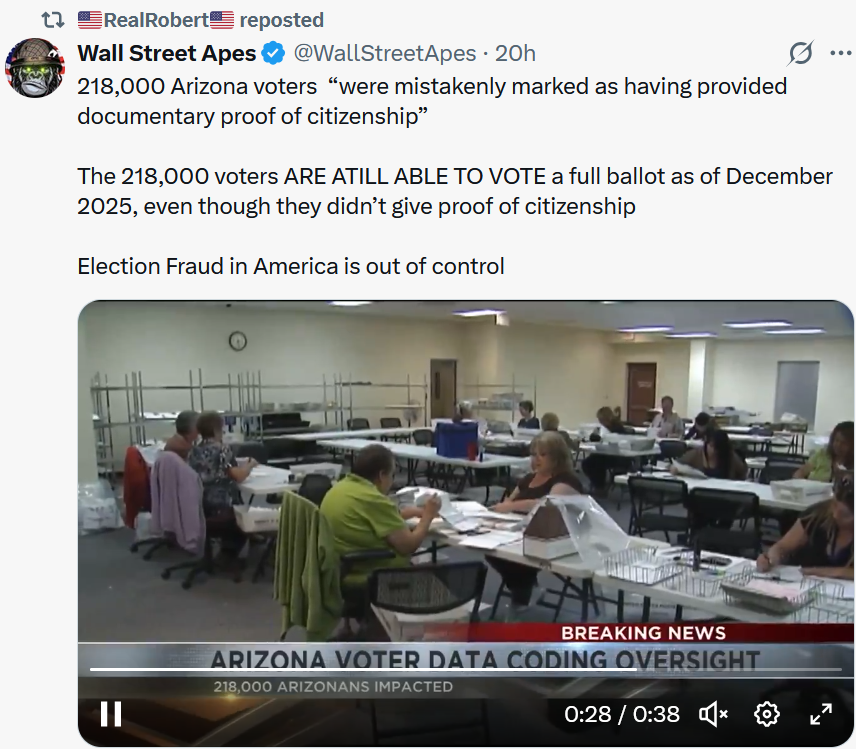Open the Wall Street Apes profile avatar
This screenshot has width=856, height=749.
click(x=35, y=67)
